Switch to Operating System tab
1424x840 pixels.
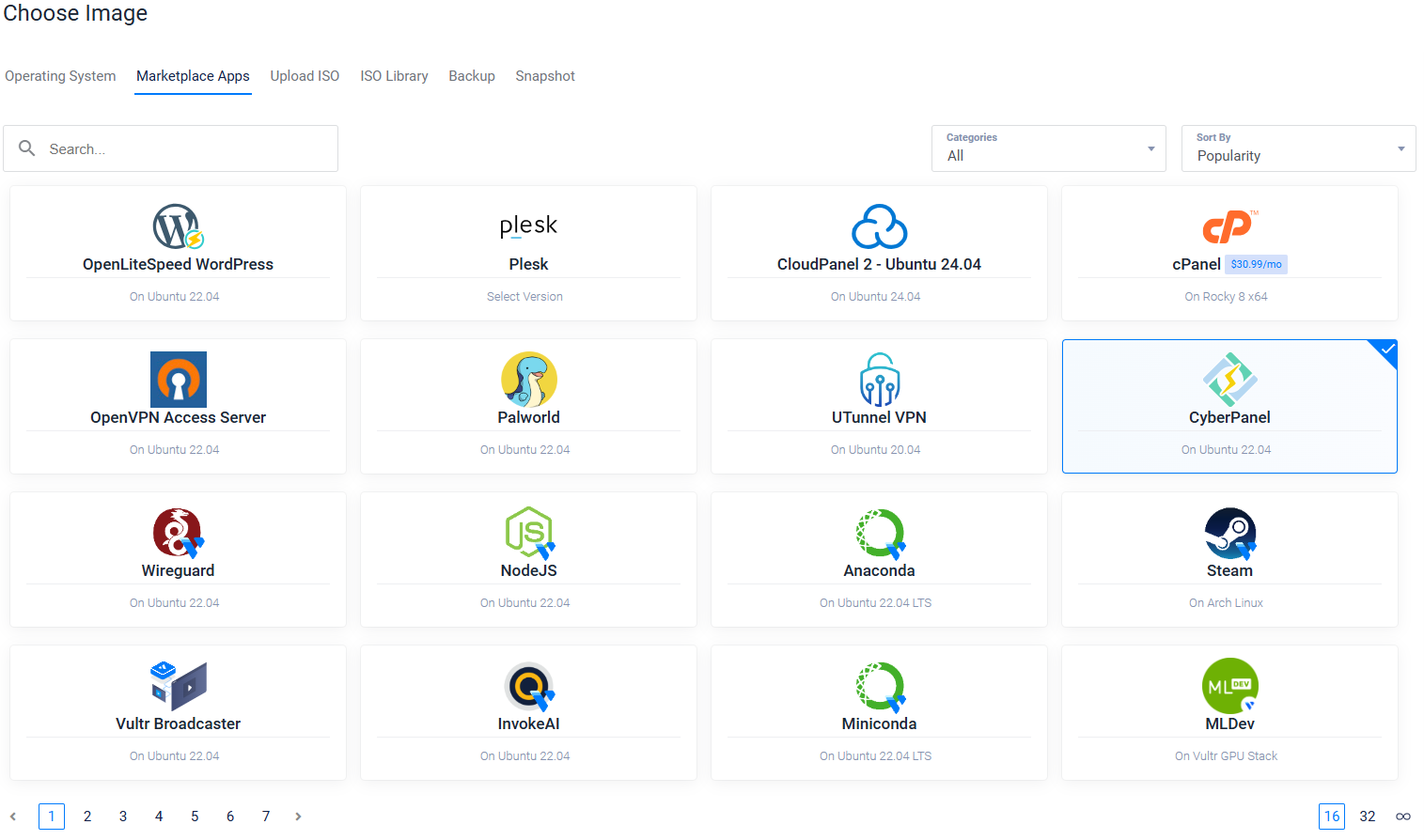coord(60,76)
